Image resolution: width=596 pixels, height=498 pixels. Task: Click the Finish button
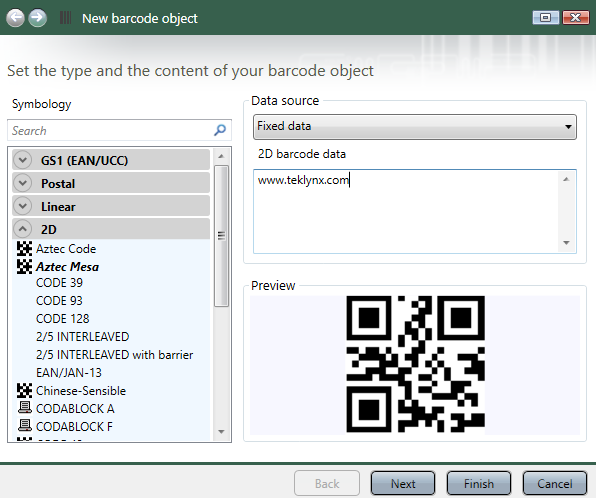(479, 484)
